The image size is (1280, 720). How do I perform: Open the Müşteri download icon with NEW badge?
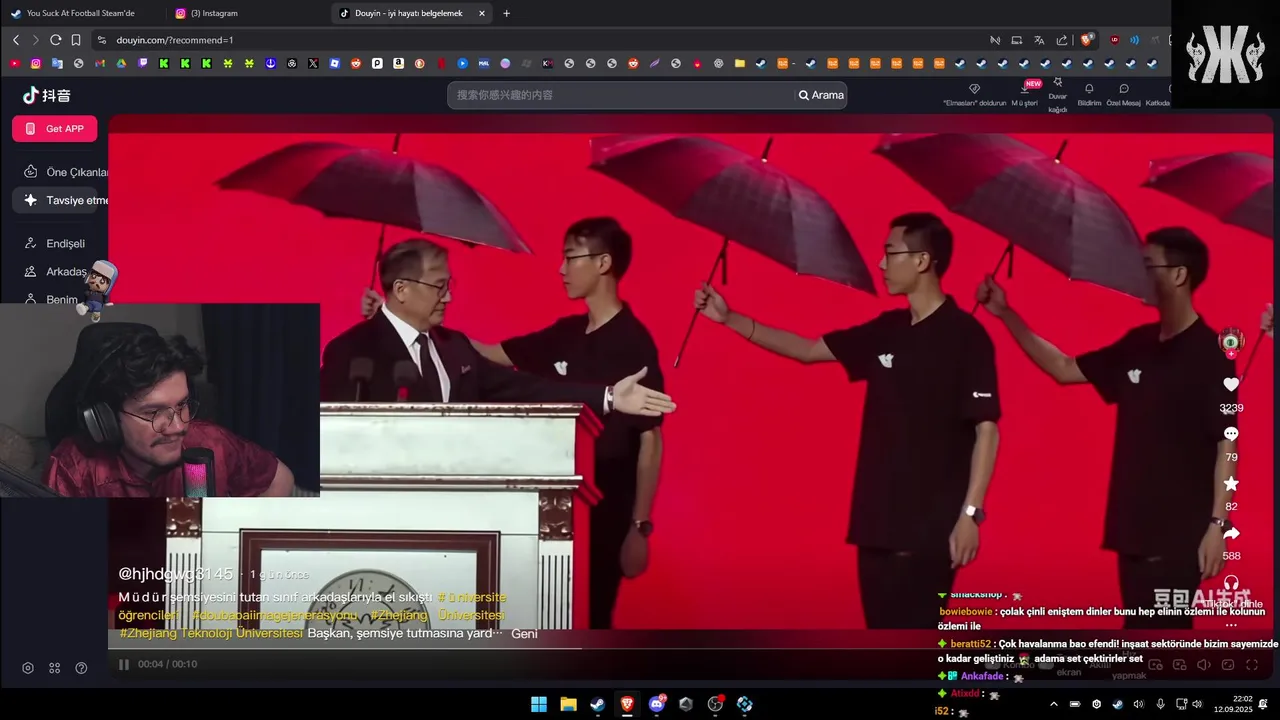tap(1024, 89)
